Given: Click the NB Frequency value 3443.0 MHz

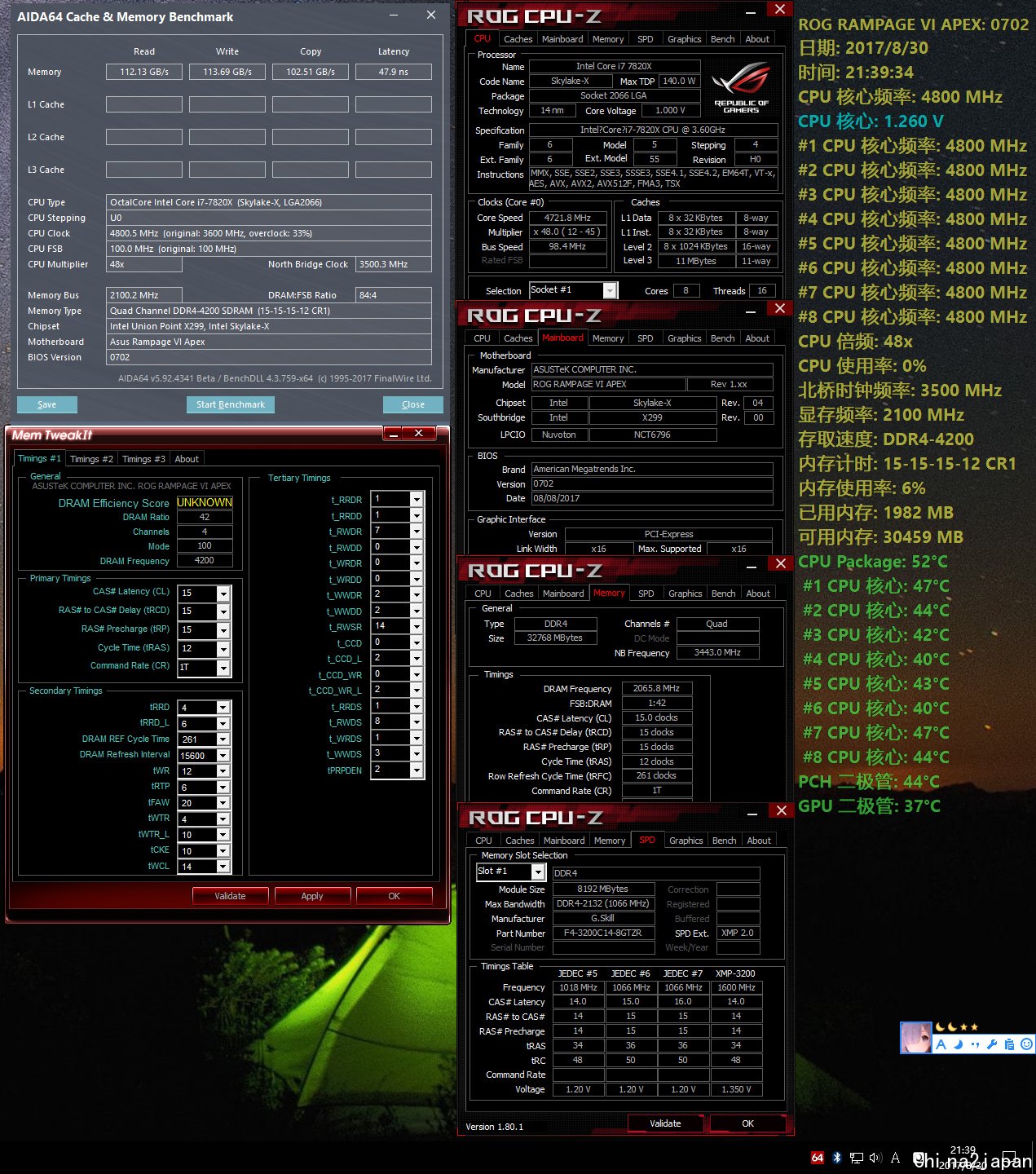Looking at the screenshot, I should (717, 653).
